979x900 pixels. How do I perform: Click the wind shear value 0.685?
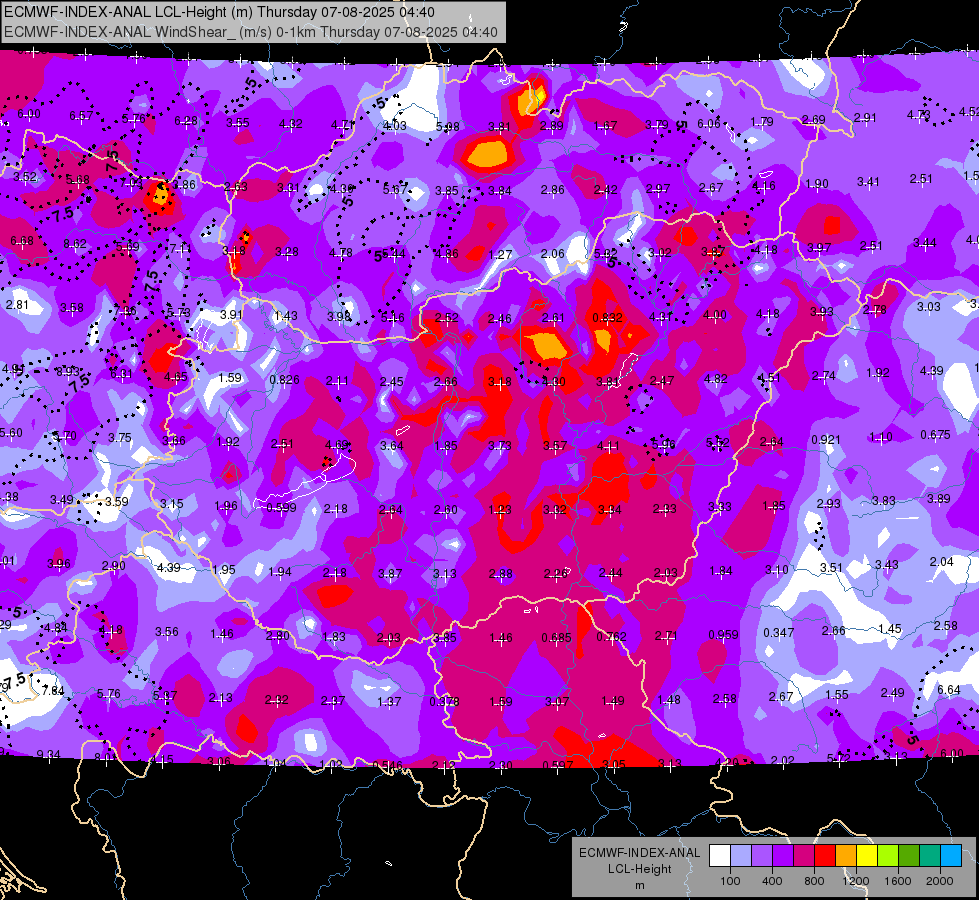(x=556, y=638)
